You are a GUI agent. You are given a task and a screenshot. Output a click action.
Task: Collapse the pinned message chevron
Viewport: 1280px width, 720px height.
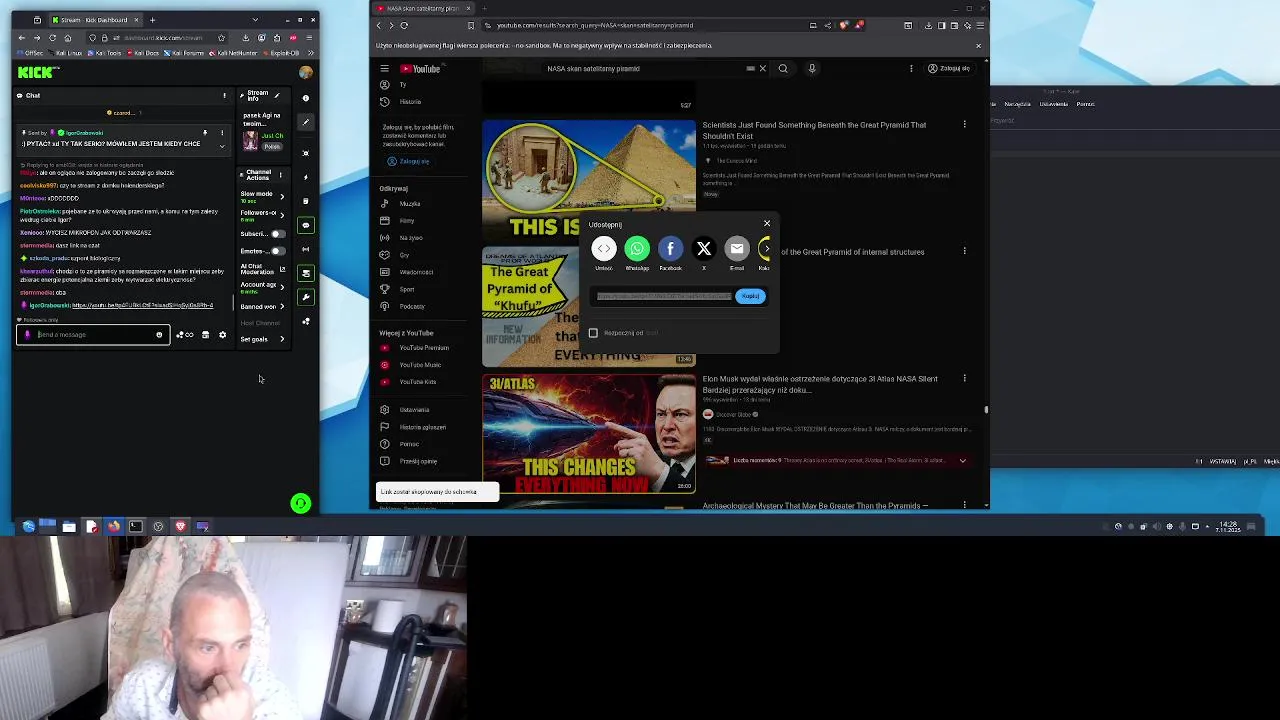tap(222, 147)
